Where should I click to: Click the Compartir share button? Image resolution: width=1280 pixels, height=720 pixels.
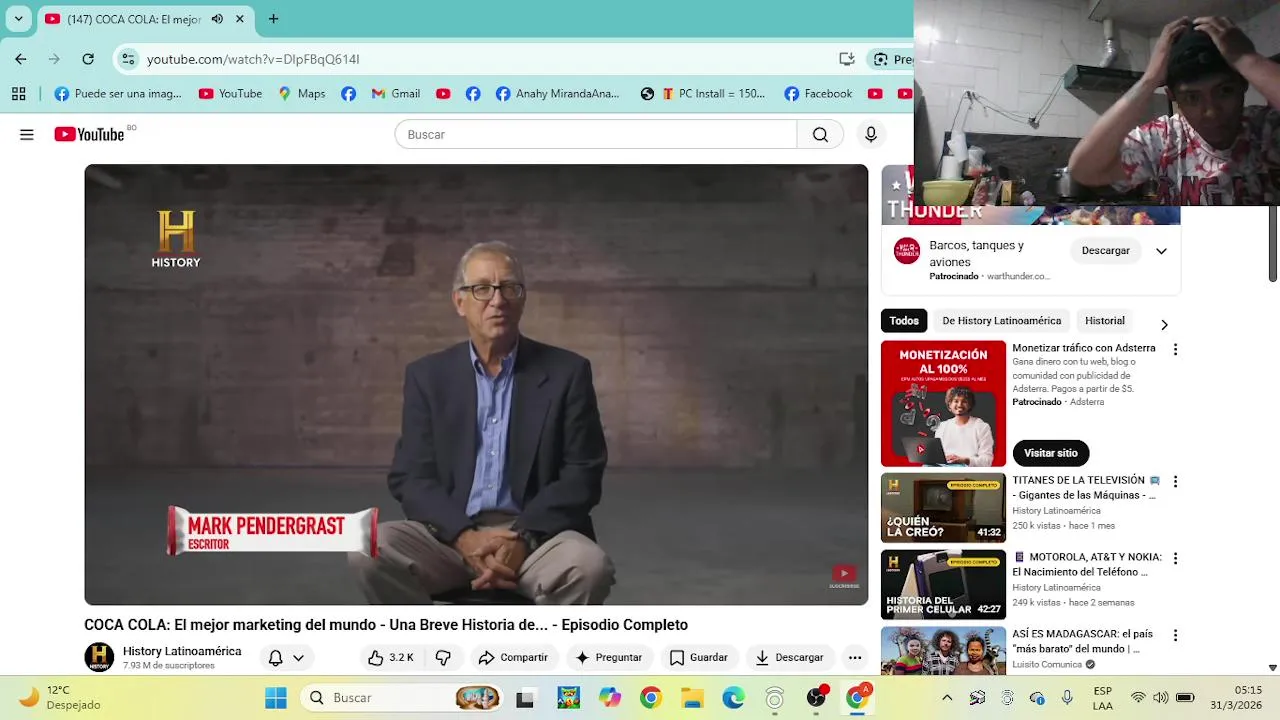tap(513, 657)
